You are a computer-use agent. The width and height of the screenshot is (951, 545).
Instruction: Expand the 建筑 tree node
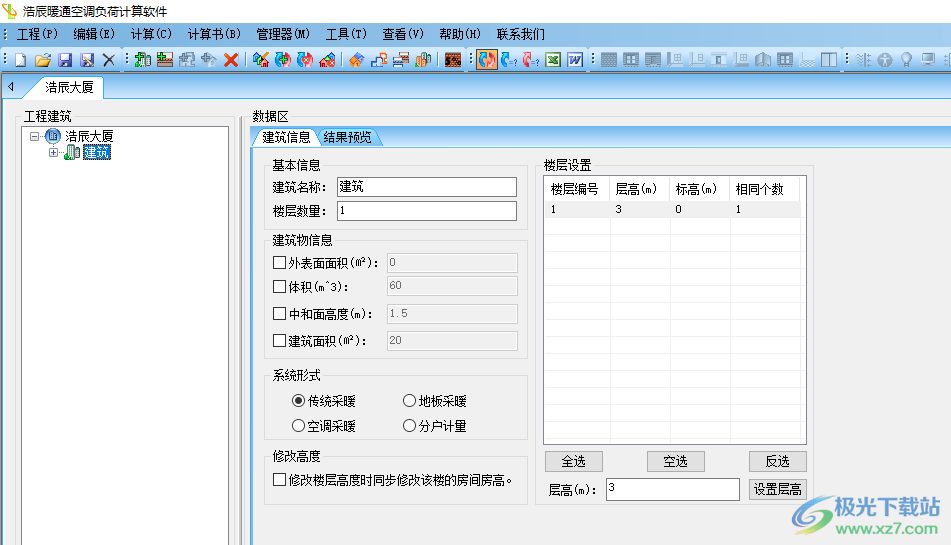tap(53, 153)
